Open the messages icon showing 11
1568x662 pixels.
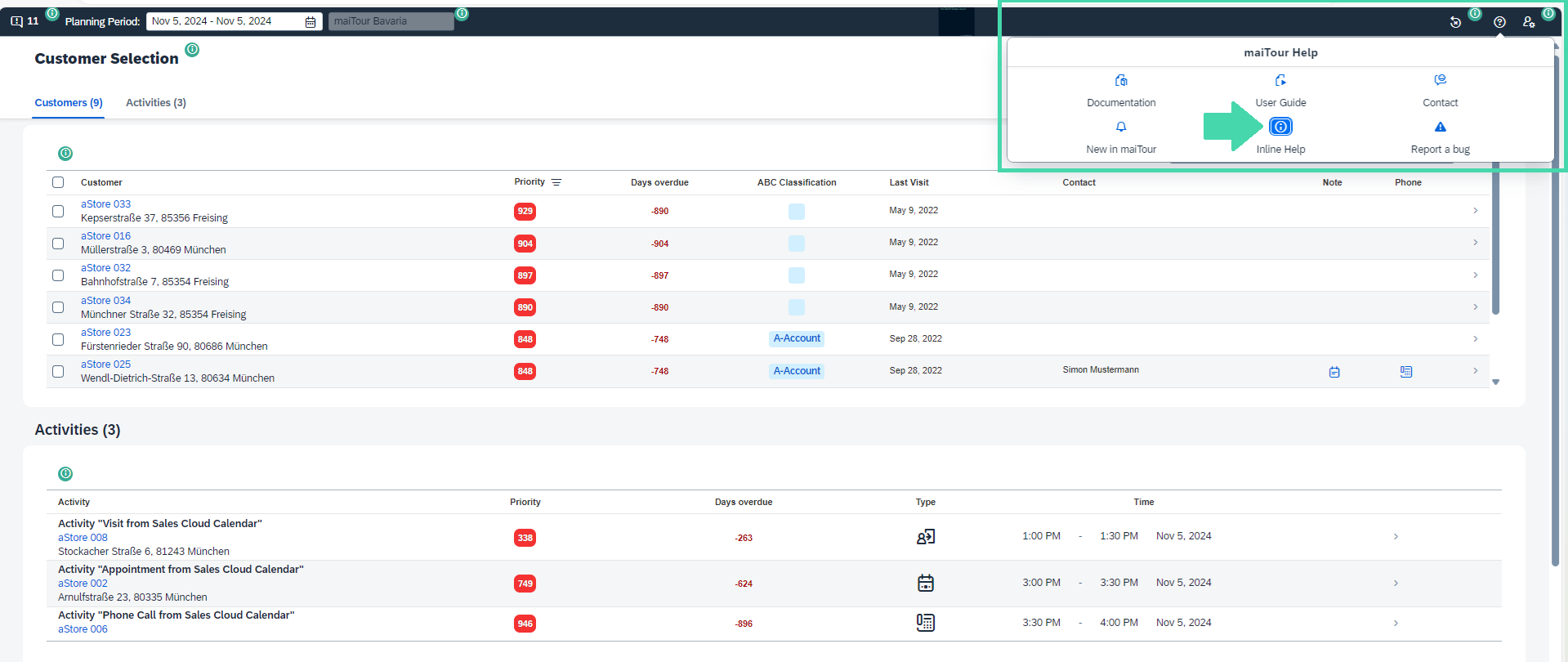pyautogui.click(x=25, y=21)
